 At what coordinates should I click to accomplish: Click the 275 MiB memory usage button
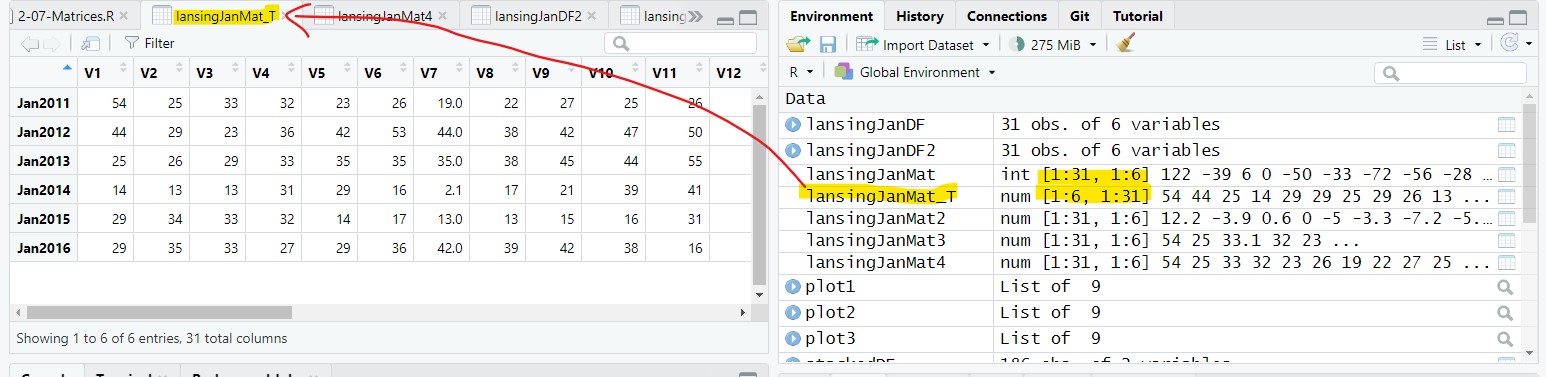pos(1052,44)
